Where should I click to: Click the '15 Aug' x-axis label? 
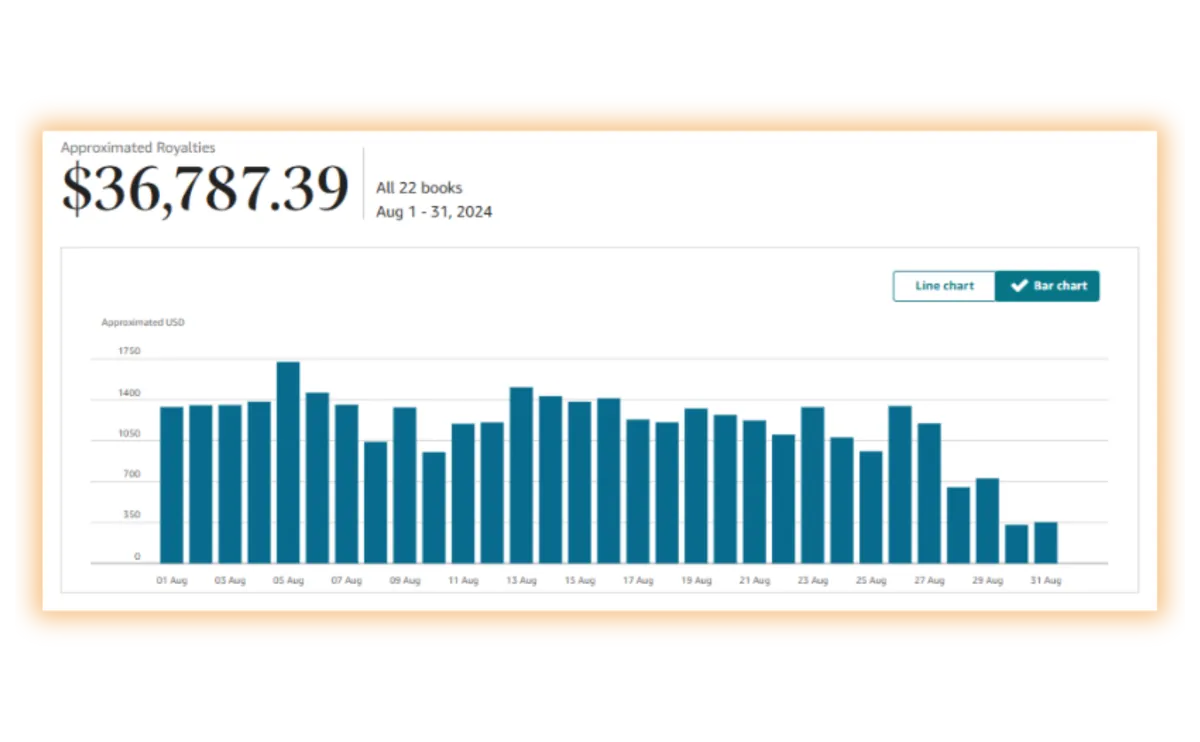[580, 581]
